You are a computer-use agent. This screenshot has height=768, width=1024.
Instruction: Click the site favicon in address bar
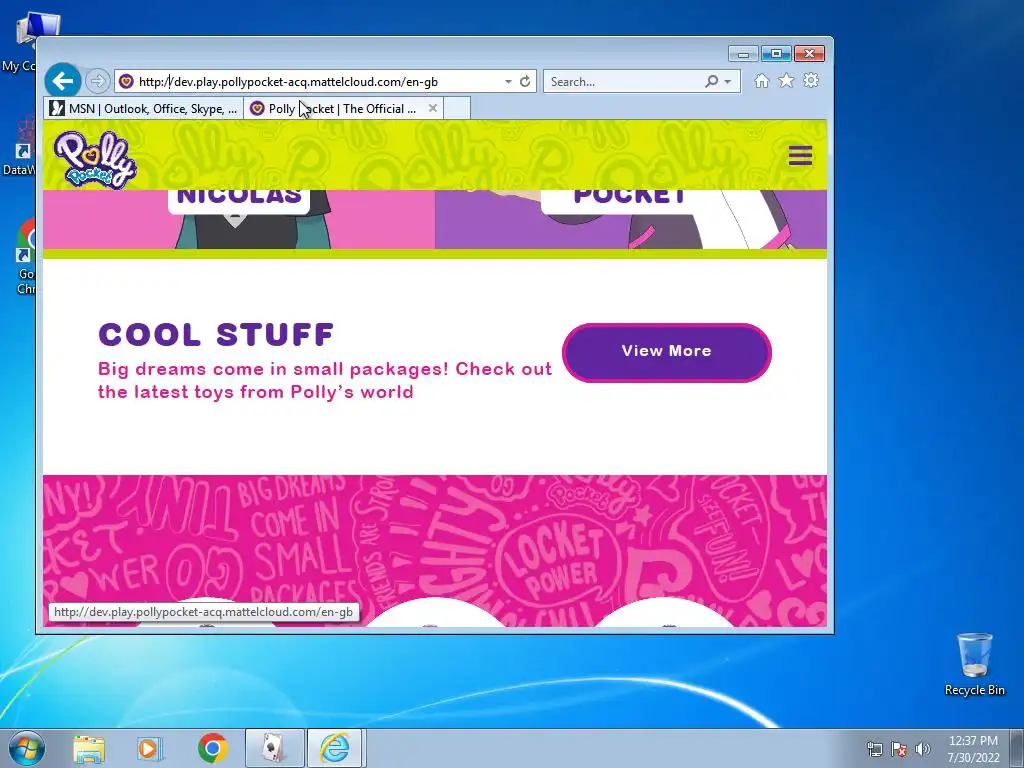(126, 82)
